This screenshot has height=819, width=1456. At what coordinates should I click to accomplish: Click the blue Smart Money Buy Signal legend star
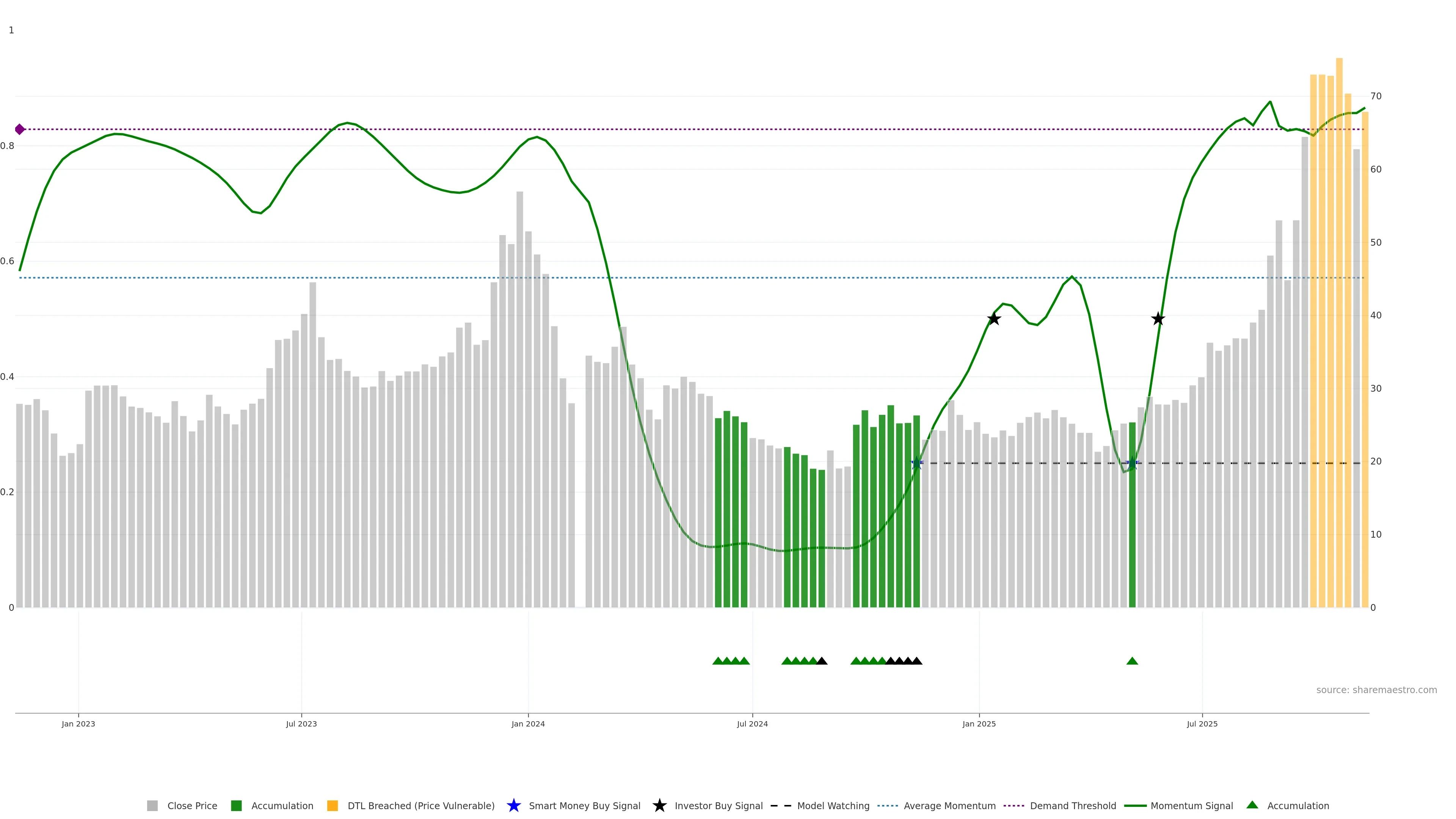tap(513, 805)
